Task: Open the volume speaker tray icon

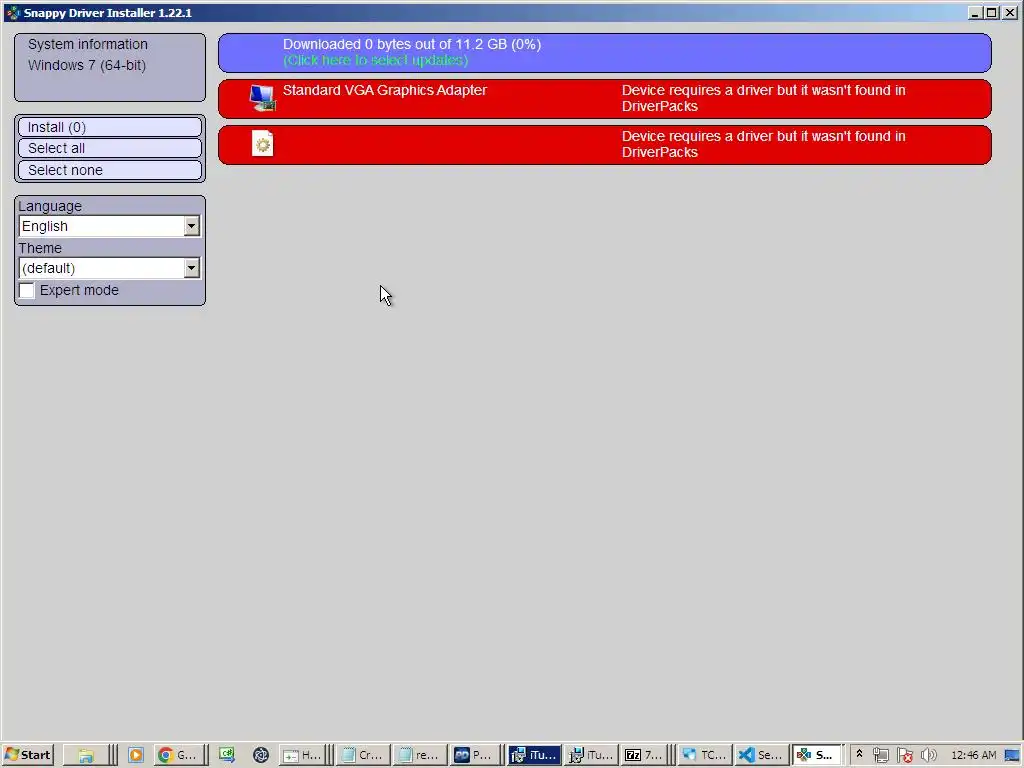Action: click(x=928, y=755)
